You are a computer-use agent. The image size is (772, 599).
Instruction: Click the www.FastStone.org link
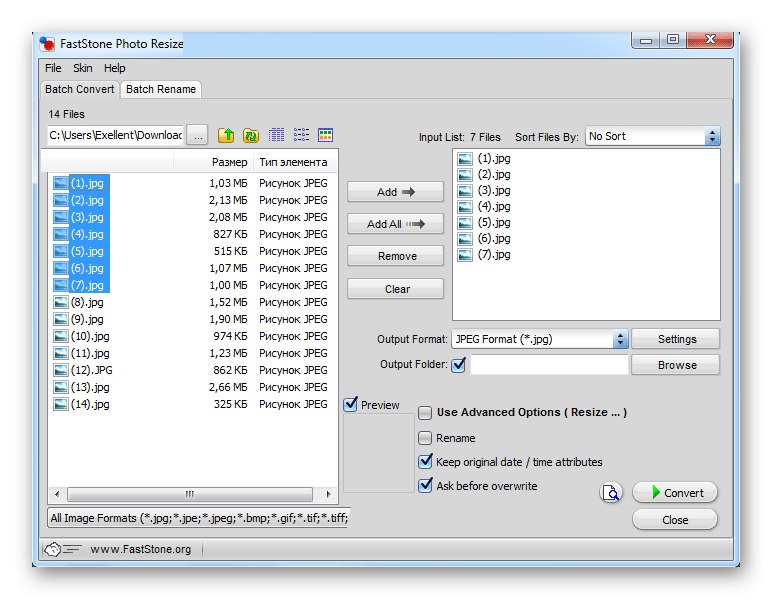[141, 549]
